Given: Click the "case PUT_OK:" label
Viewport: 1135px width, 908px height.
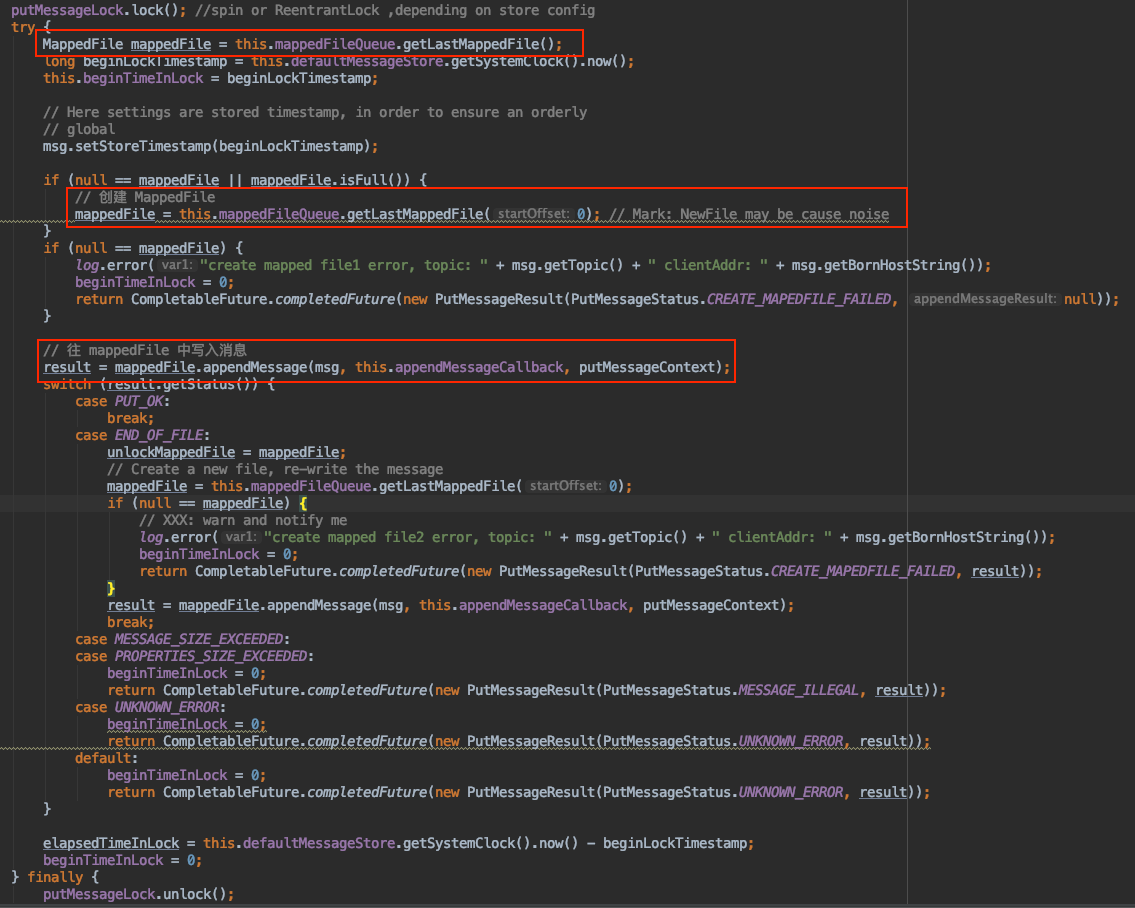Looking at the screenshot, I should 122,401.
